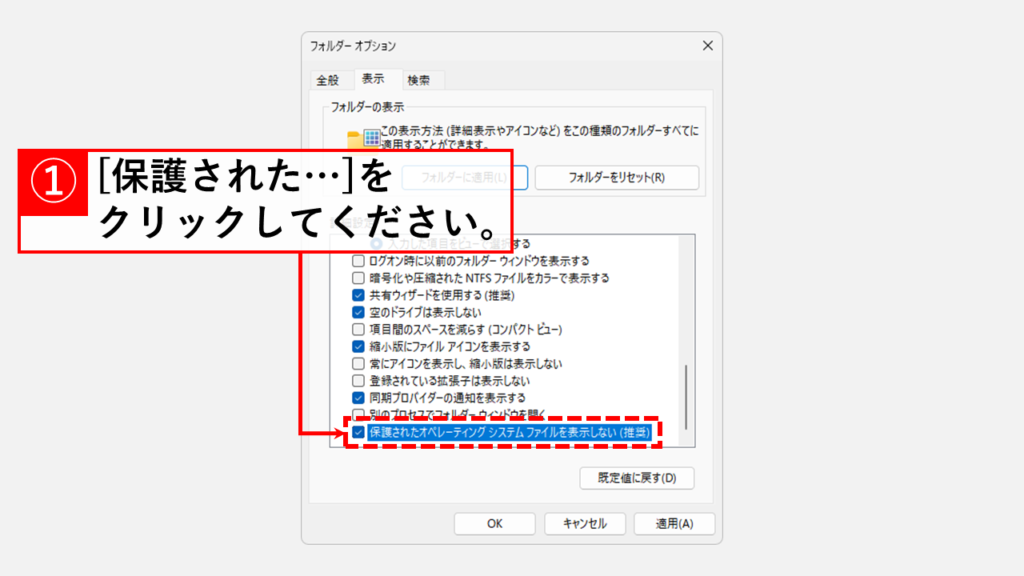
Task: Enable 項目間のスペースを減らす (コンパクト ビュー)
Action: point(359,329)
